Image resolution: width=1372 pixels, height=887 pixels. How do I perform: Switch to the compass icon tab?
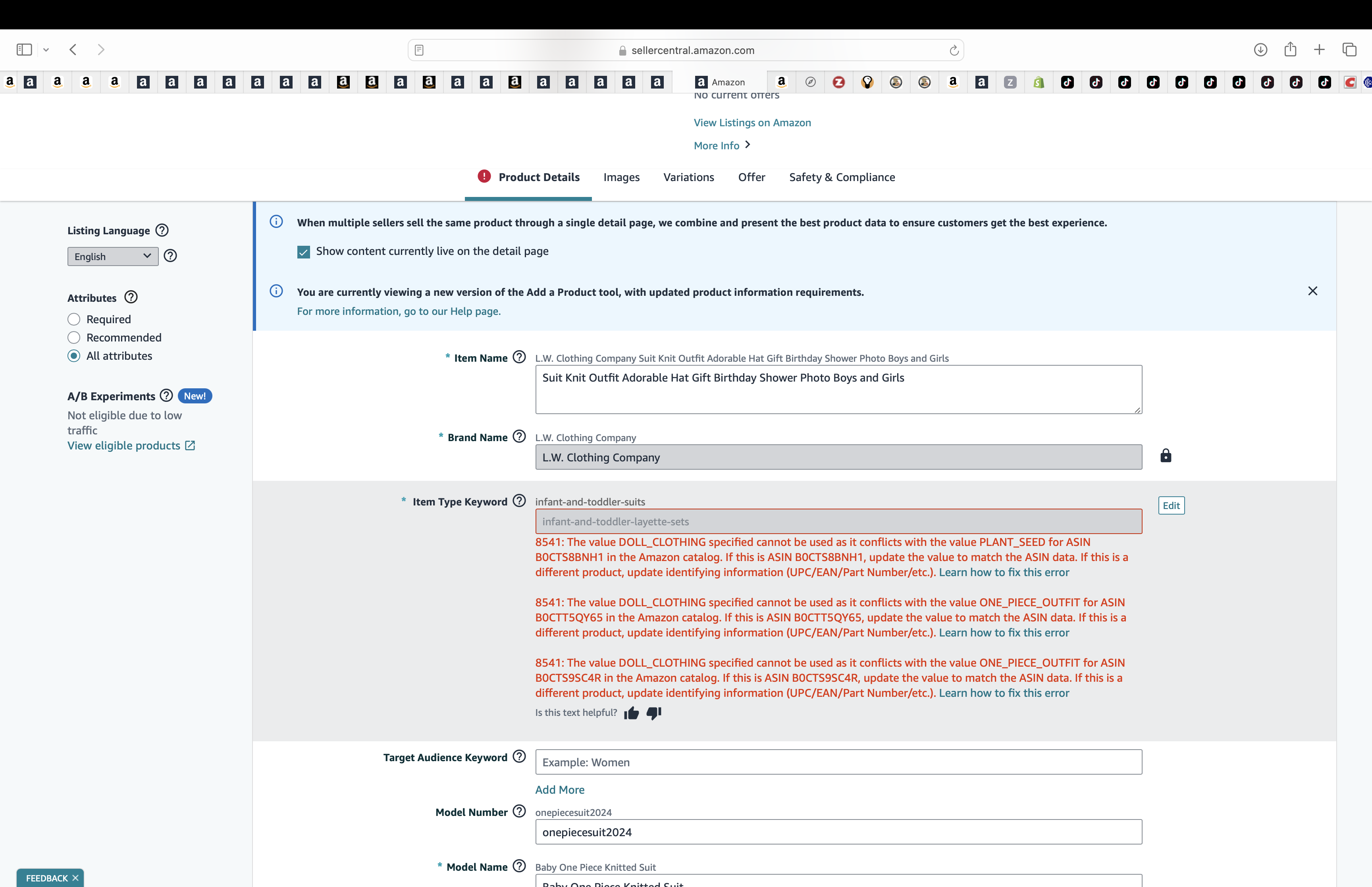pyautogui.click(x=810, y=82)
